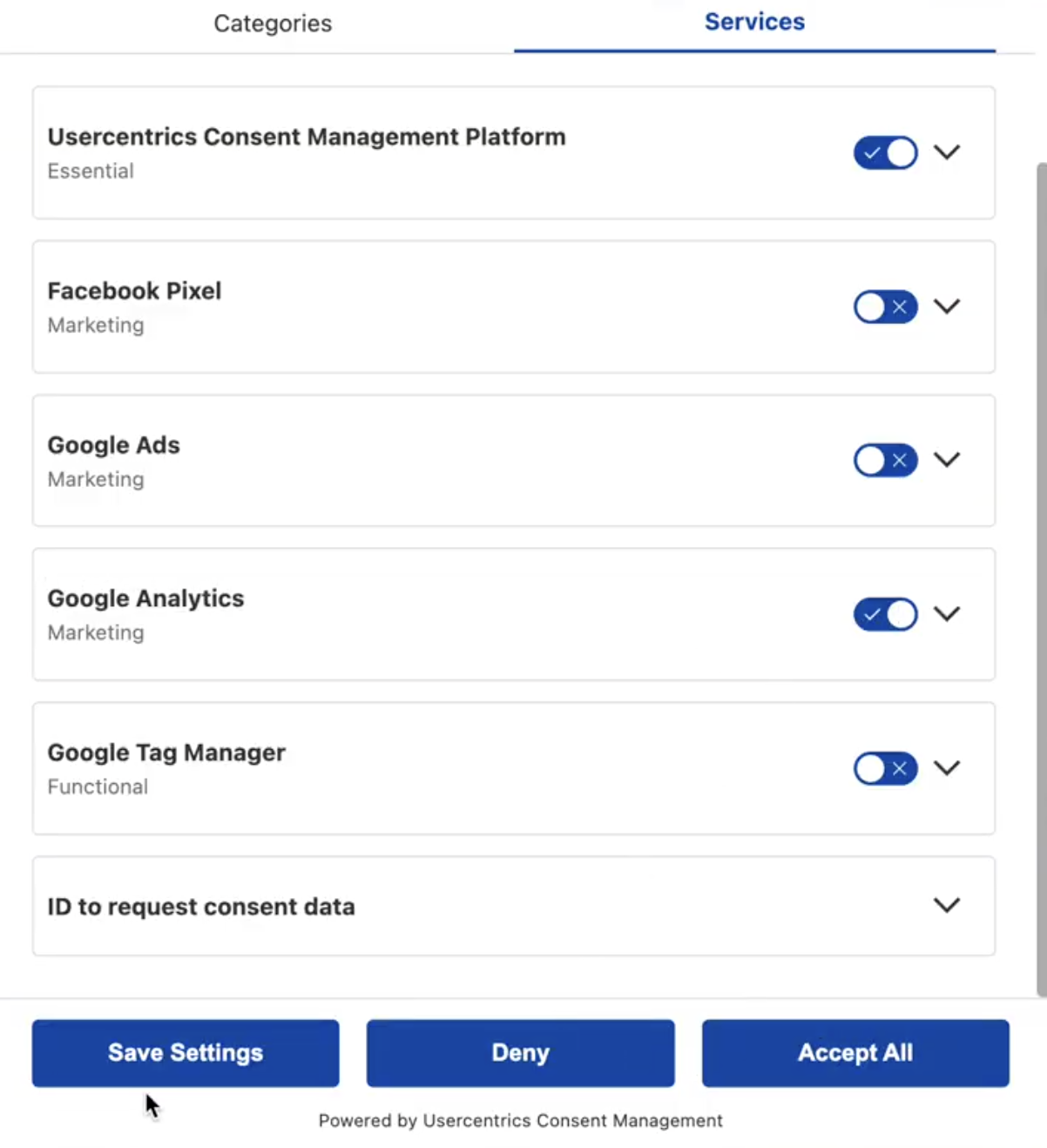Click the vertical scrollbar on right

[x=1041, y=579]
